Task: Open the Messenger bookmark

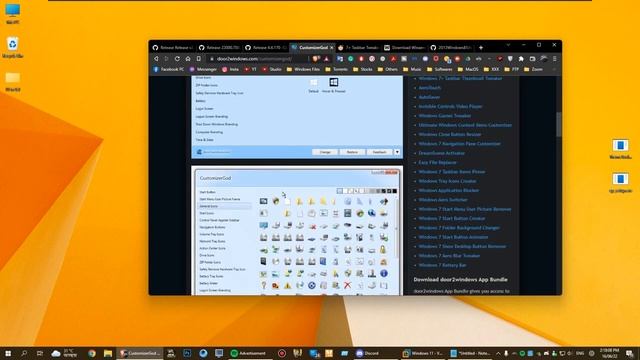Action: point(203,69)
